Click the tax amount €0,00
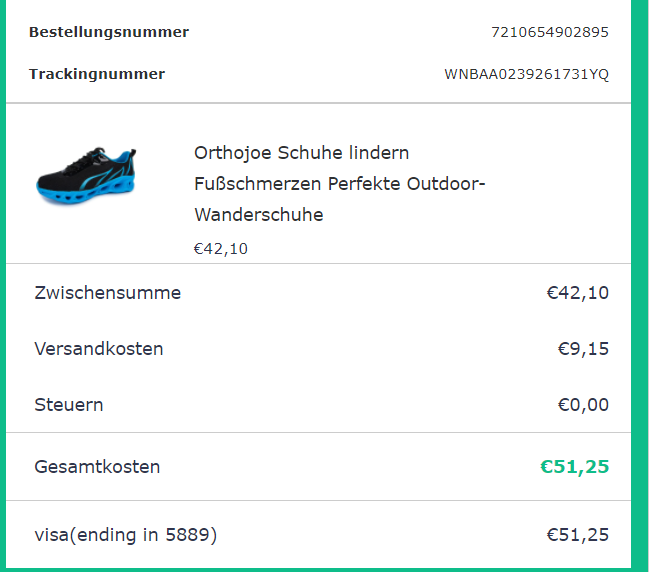This screenshot has width=659, height=572. [x=583, y=405]
